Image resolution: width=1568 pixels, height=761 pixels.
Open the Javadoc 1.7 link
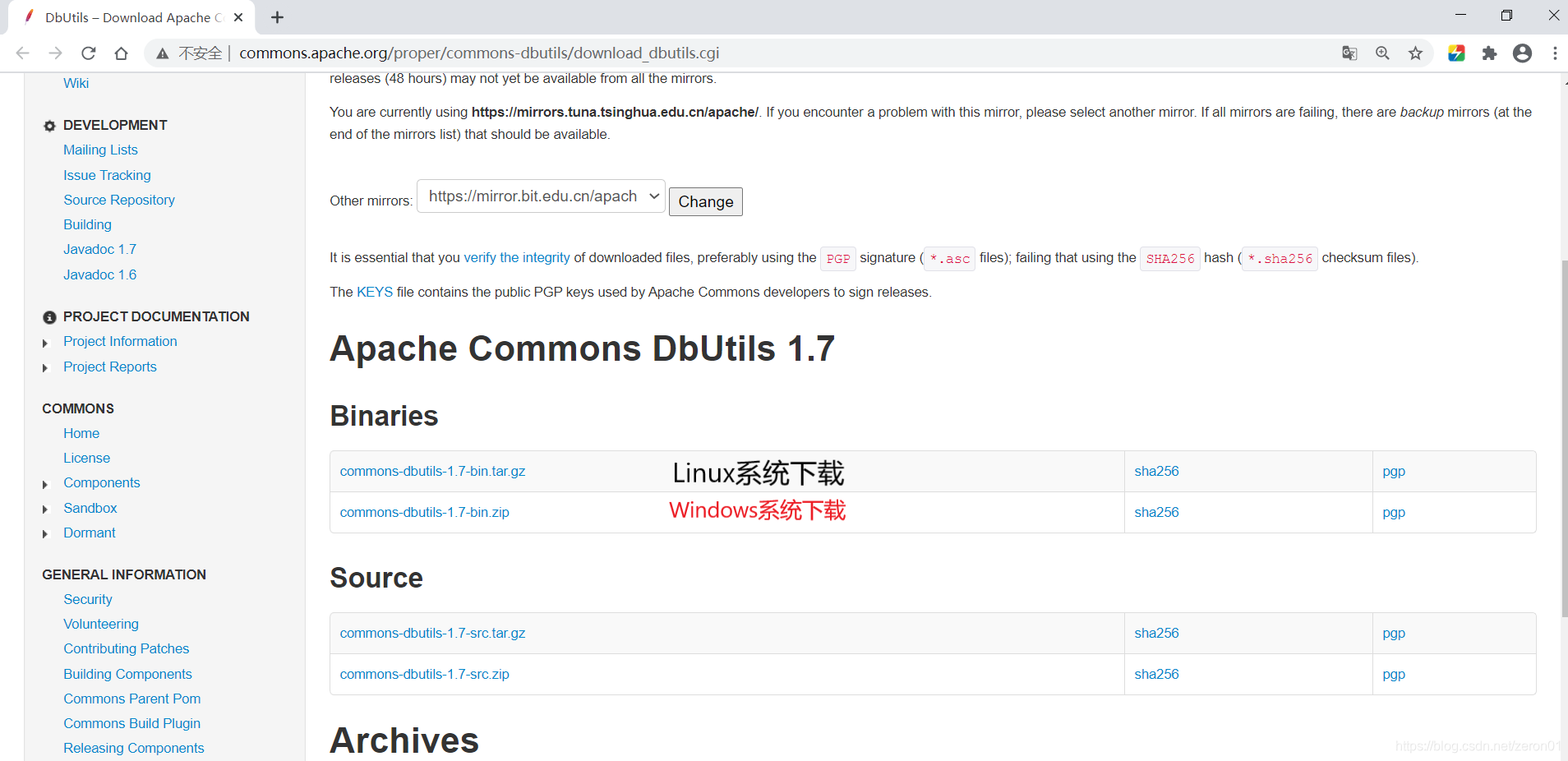(x=99, y=249)
